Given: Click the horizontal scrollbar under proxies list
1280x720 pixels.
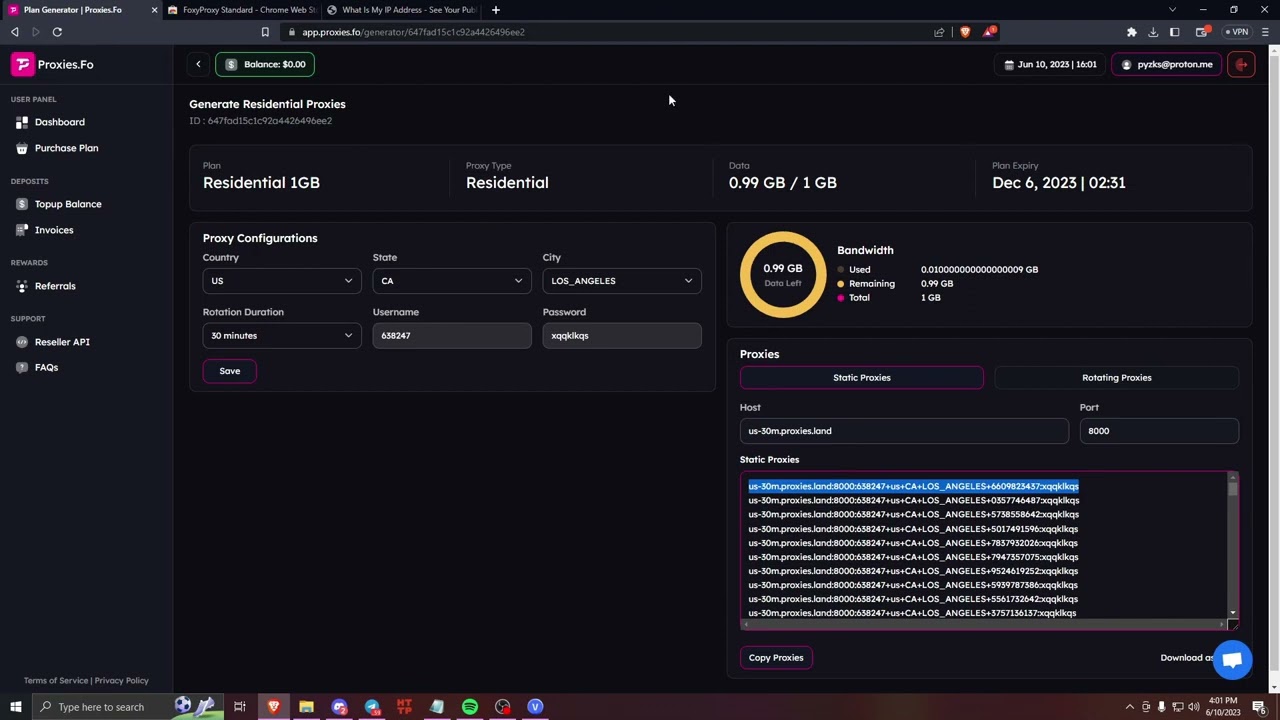Looking at the screenshot, I should [984, 624].
